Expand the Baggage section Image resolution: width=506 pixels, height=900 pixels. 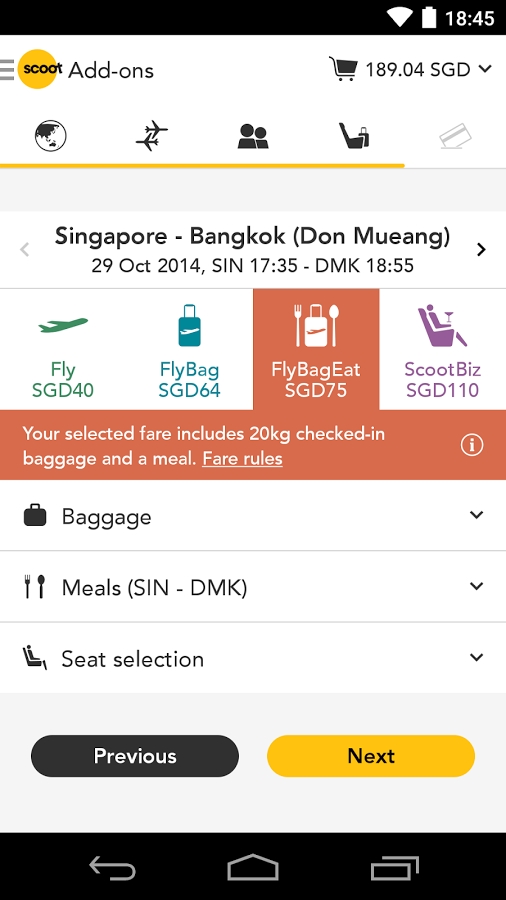[253, 515]
